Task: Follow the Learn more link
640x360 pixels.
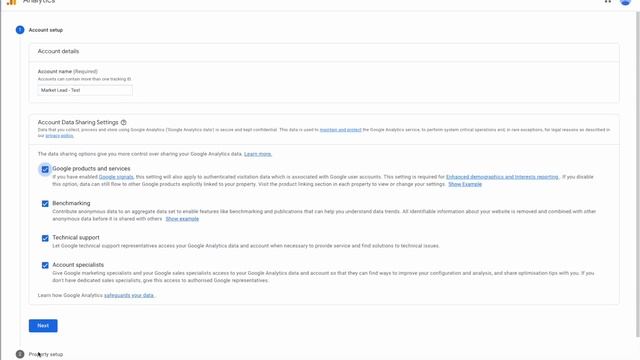Action: pos(258,154)
